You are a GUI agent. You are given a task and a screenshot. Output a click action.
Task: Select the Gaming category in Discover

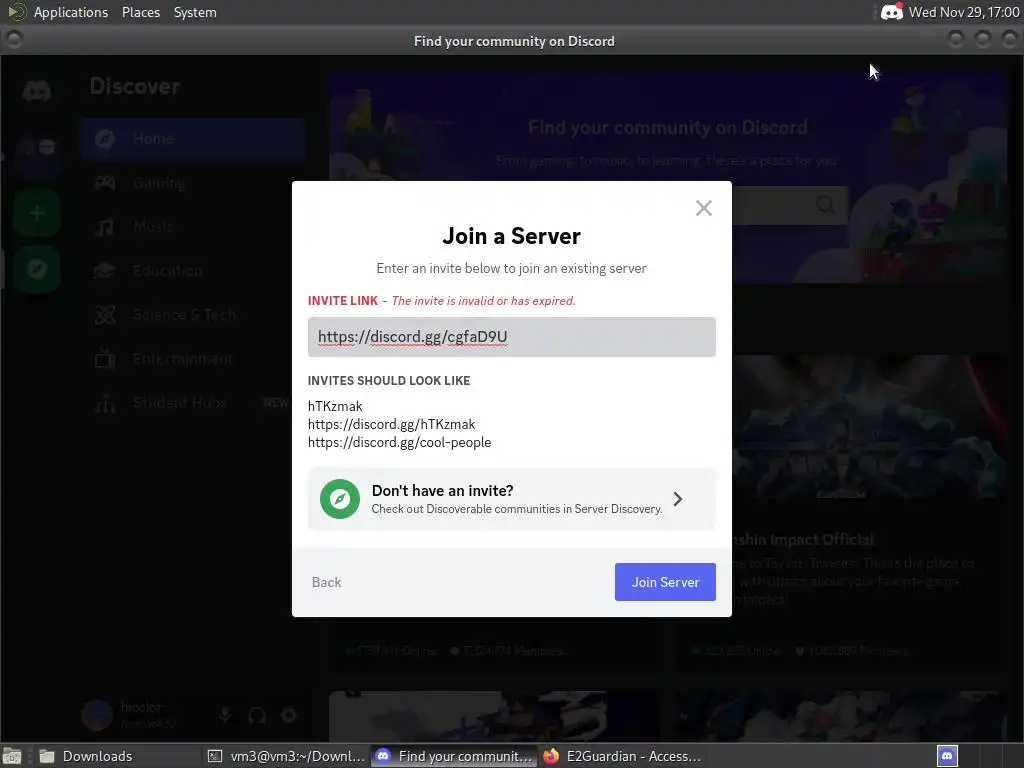click(192, 183)
